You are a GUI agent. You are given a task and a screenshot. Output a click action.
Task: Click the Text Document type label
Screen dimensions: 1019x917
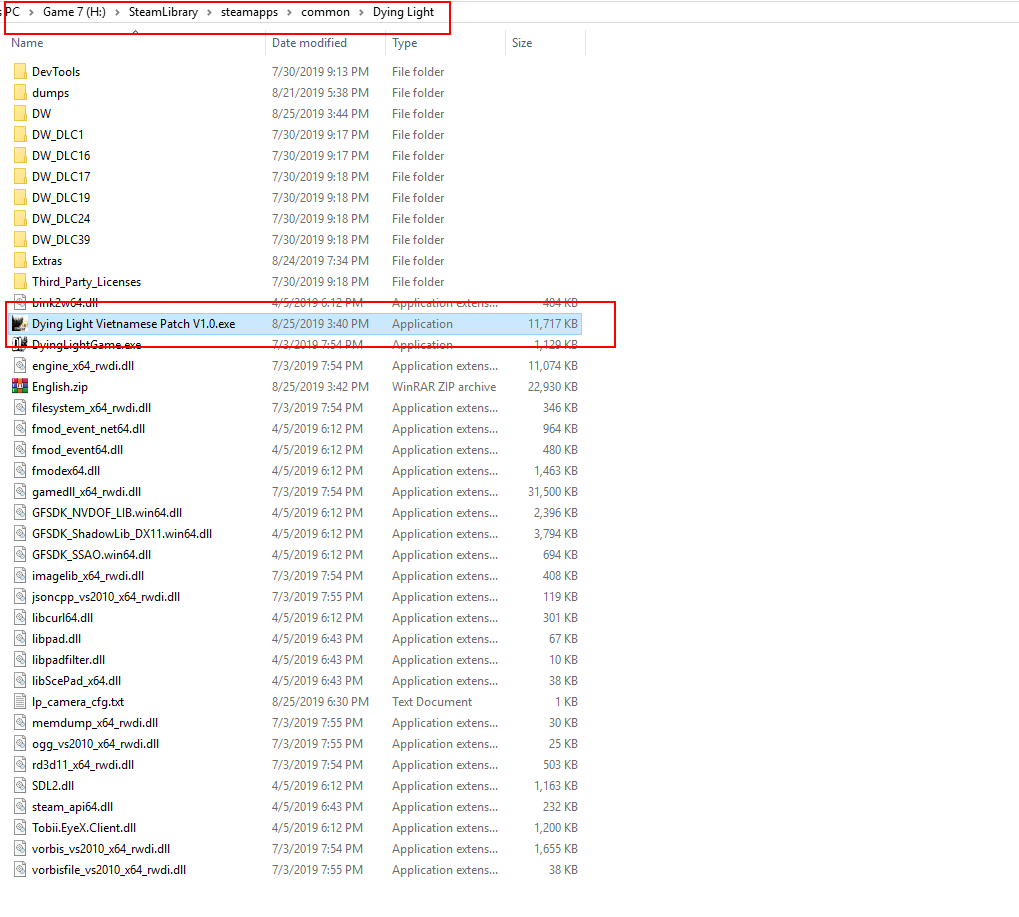(432, 702)
